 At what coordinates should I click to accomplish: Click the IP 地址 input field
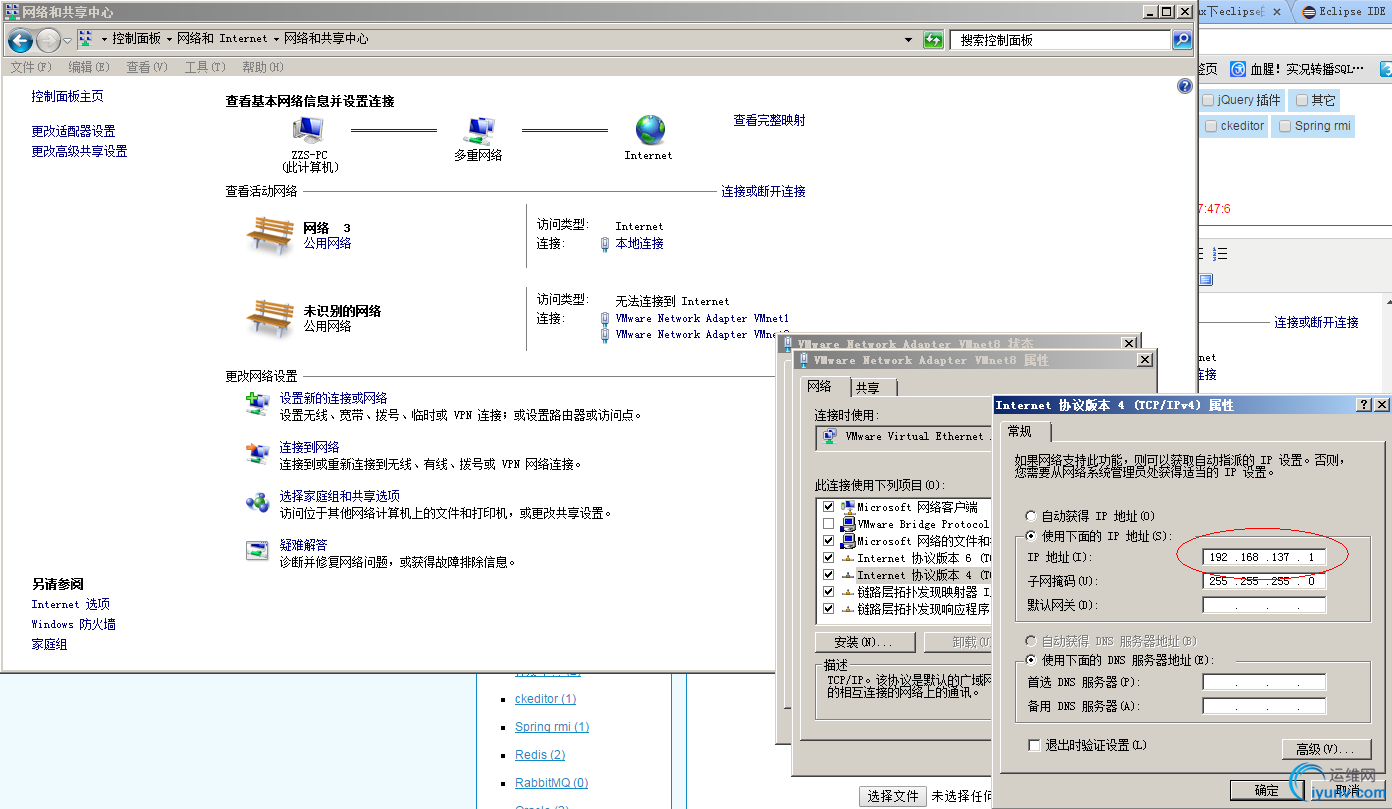pyautogui.click(x=1263, y=556)
